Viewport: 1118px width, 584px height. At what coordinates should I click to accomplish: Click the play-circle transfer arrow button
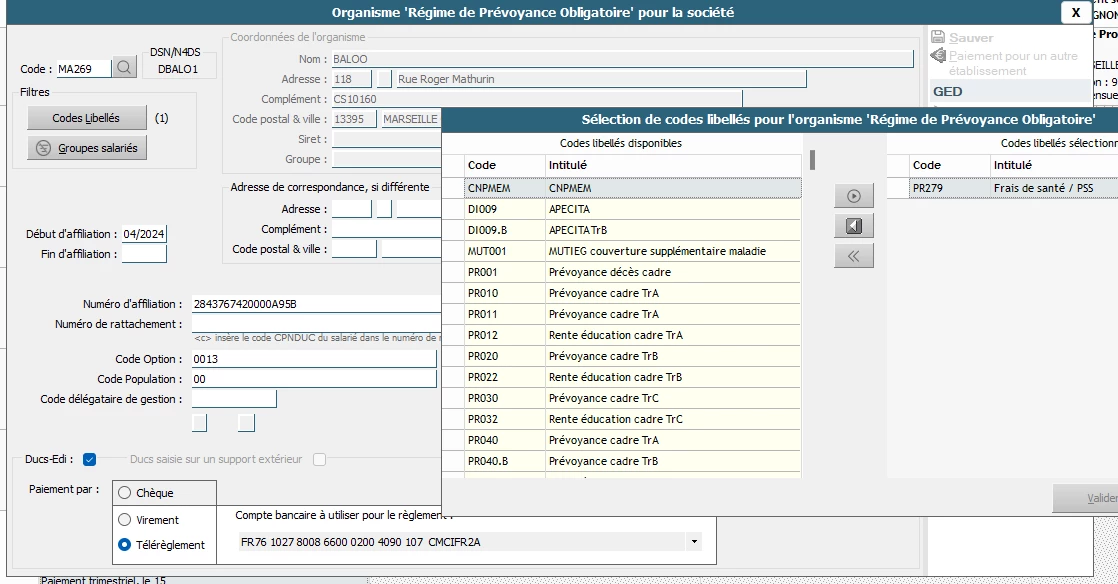853,197
